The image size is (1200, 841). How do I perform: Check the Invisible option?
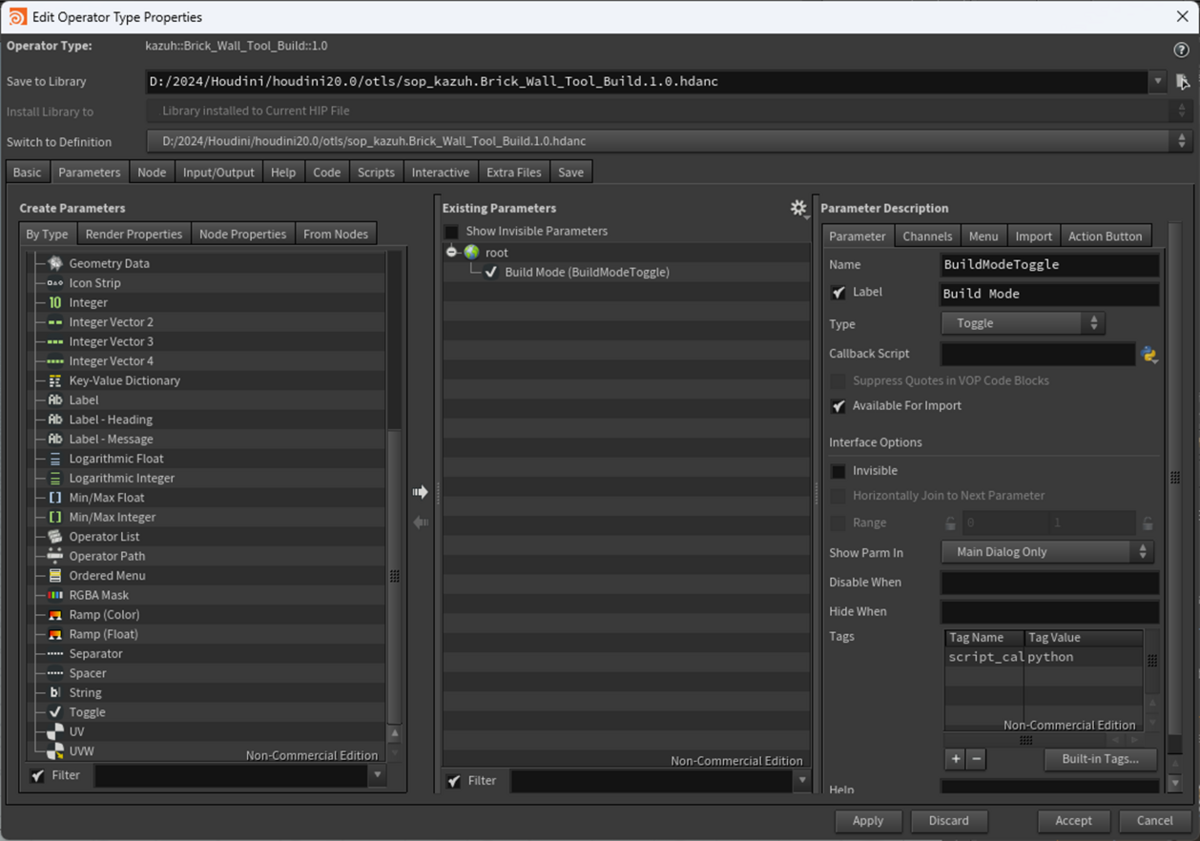pyautogui.click(x=838, y=471)
